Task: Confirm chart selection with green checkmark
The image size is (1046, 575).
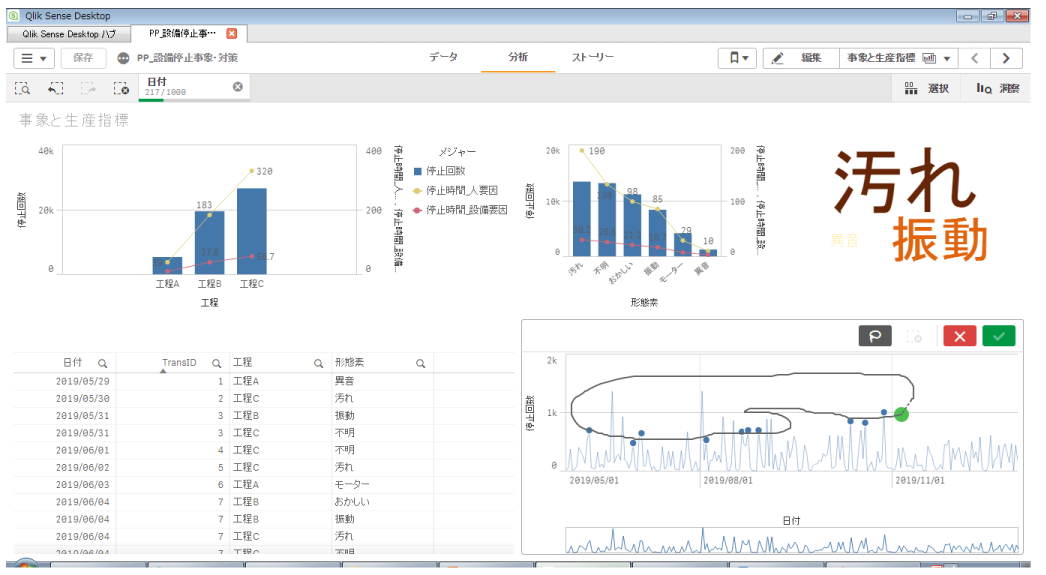Action: click(998, 336)
